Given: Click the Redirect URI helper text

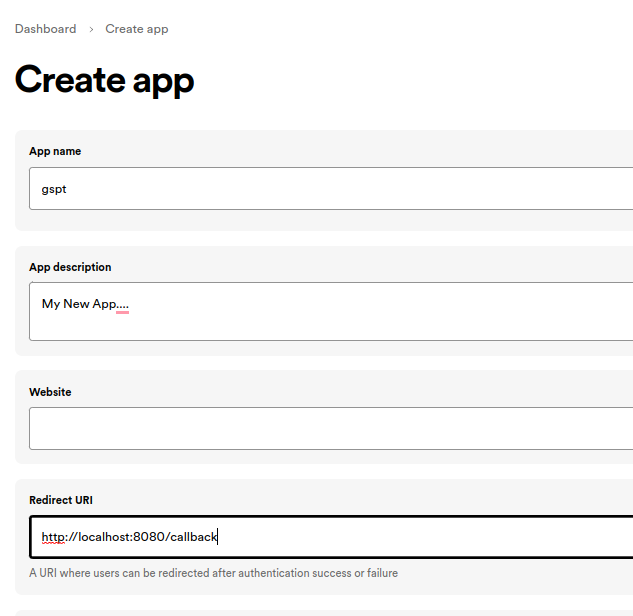Looking at the screenshot, I should pos(213,573).
